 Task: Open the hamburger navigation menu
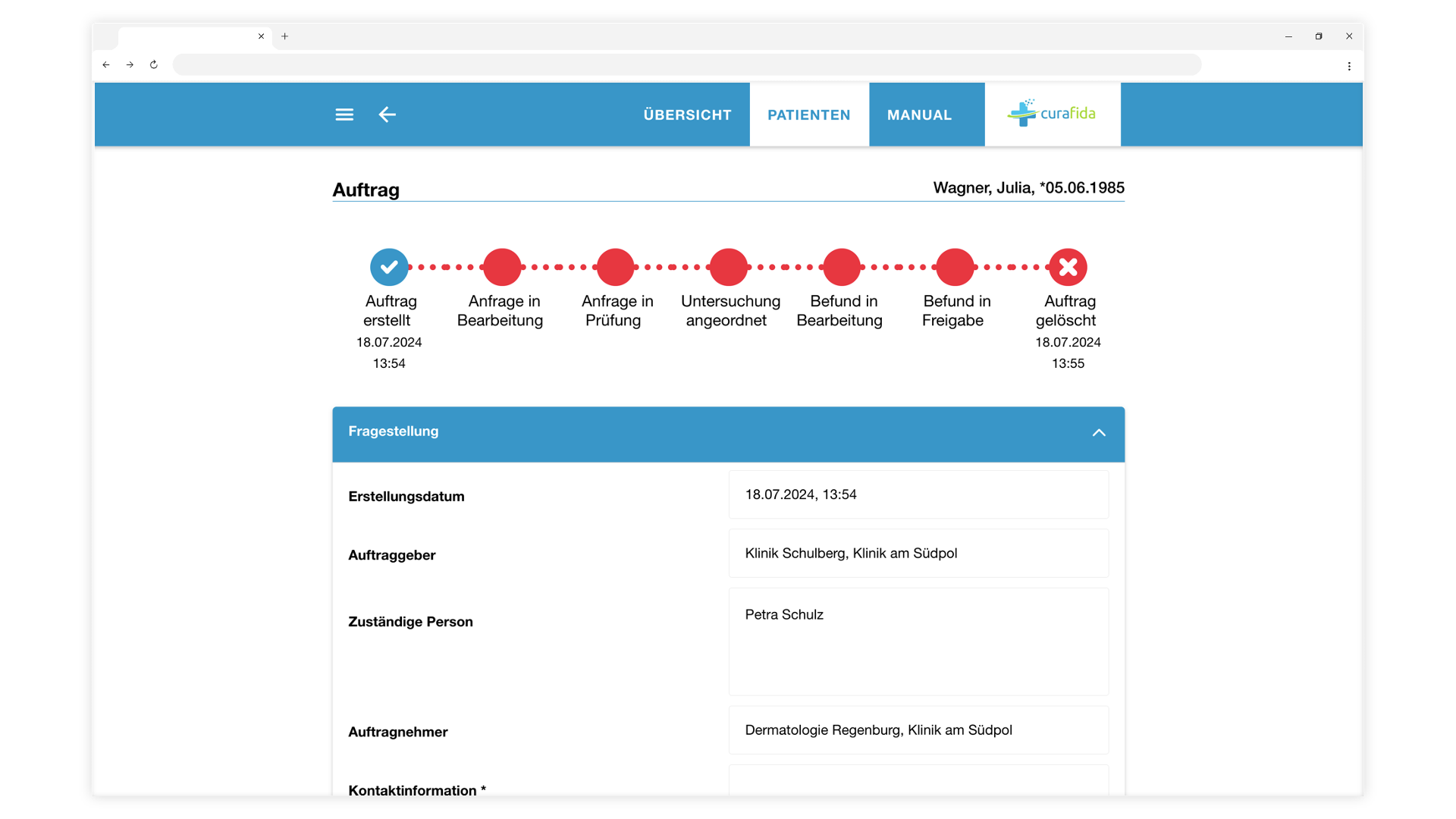click(344, 115)
